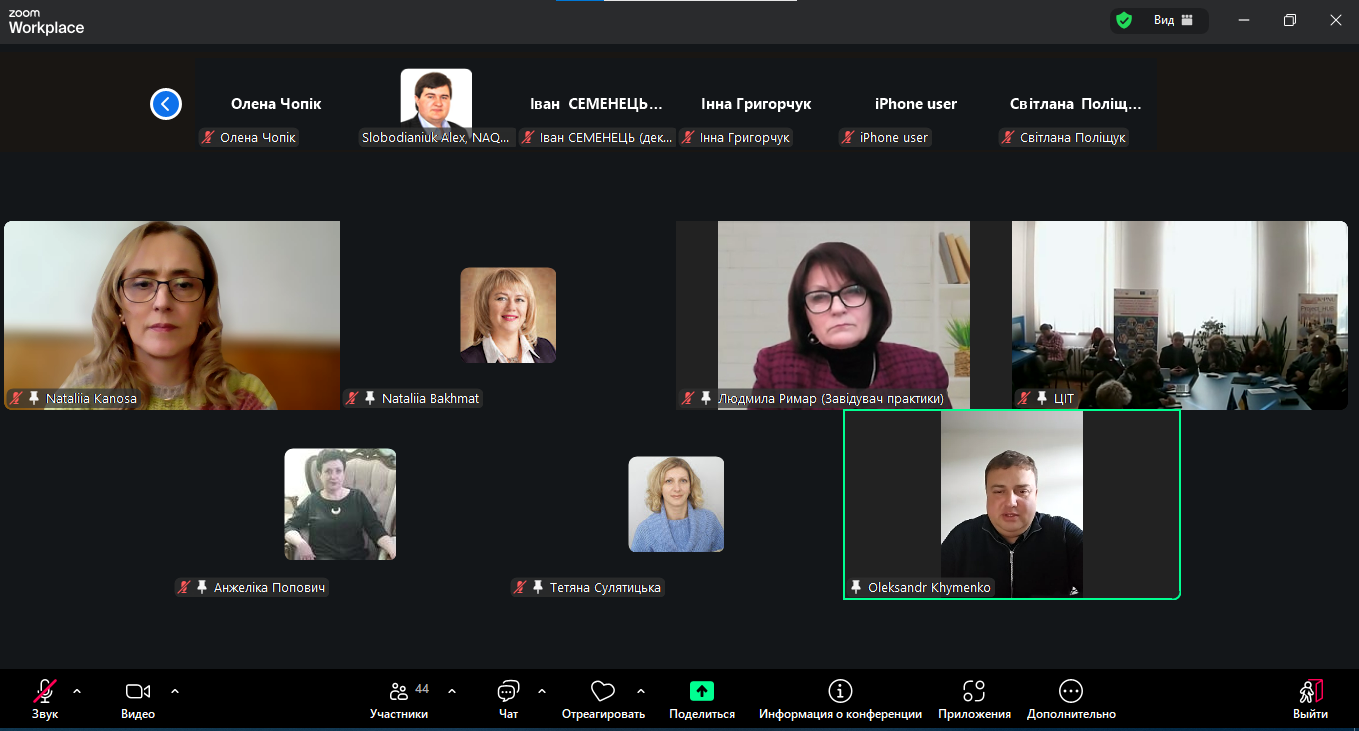Open the Вид view layout menu
The width and height of the screenshot is (1359, 731).
[x=1173, y=20]
